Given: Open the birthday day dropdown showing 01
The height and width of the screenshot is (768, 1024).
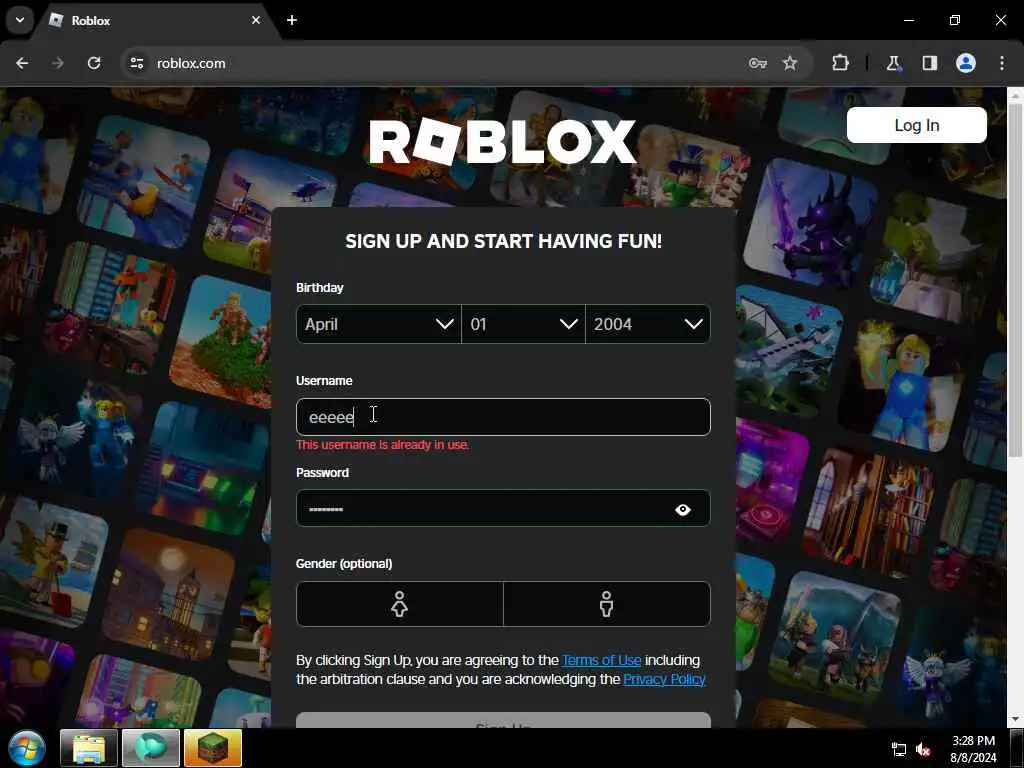Looking at the screenshot, I should pos(523,324).
